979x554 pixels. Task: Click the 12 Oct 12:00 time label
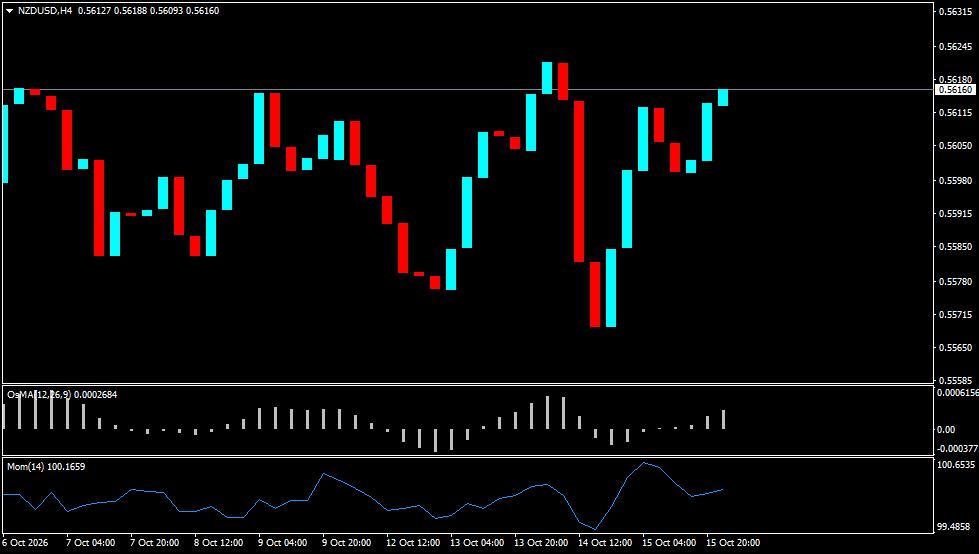(413, 543)
